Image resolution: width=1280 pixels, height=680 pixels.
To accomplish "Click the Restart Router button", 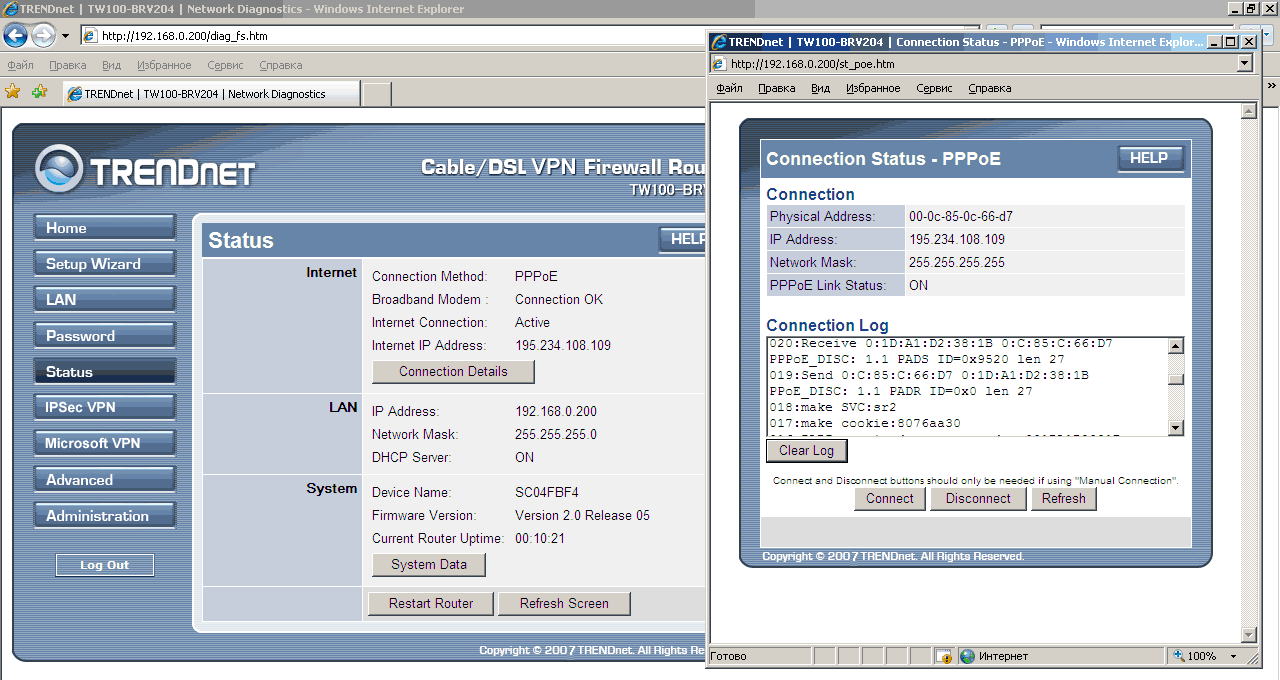I will [x=432, y=604].
